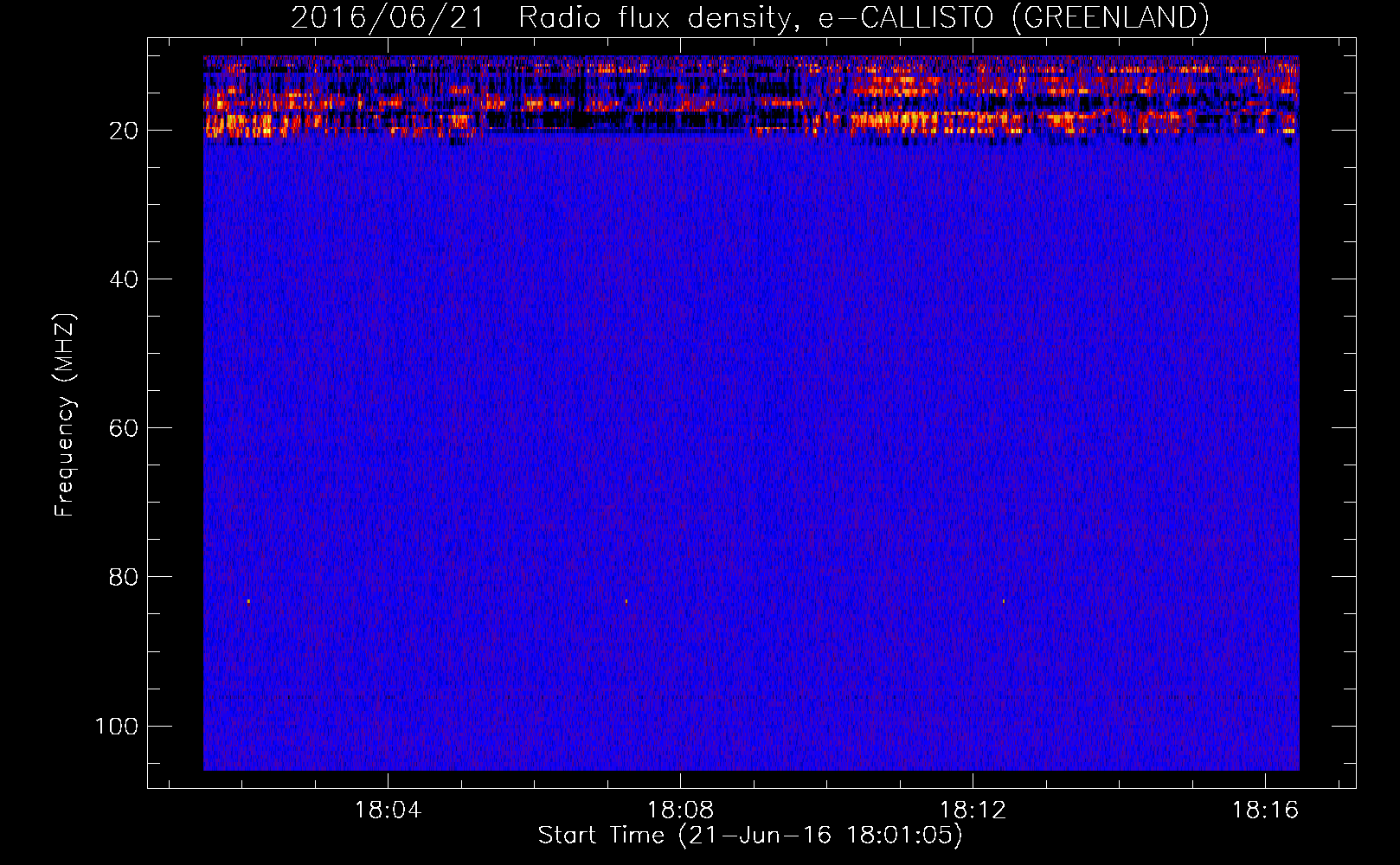1400x865 pixels.
Task: Click the 100 frequency tick label
Action: [117, 726]
